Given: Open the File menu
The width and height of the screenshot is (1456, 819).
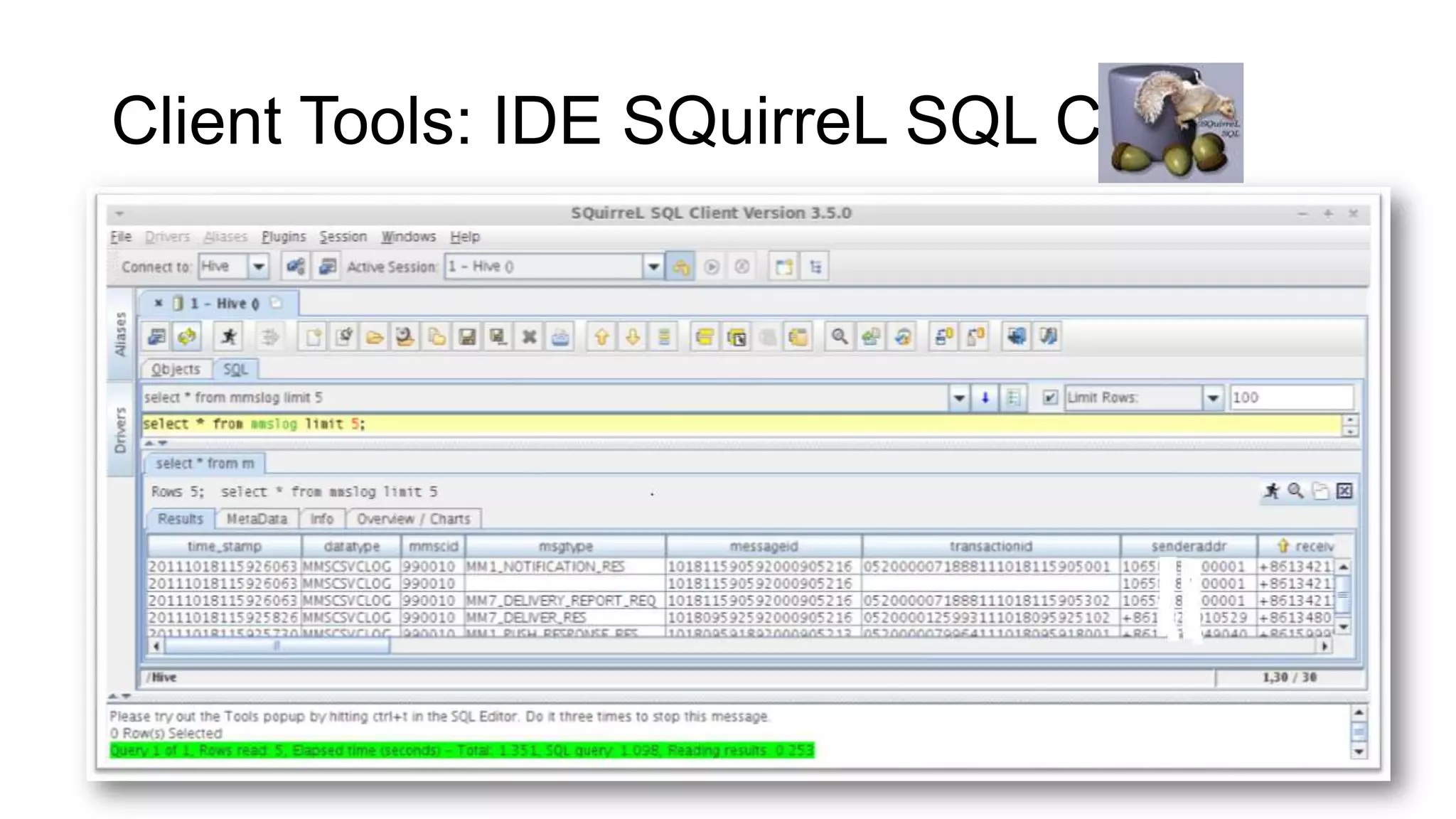Looking at the screenshot, I should (121, 237).
